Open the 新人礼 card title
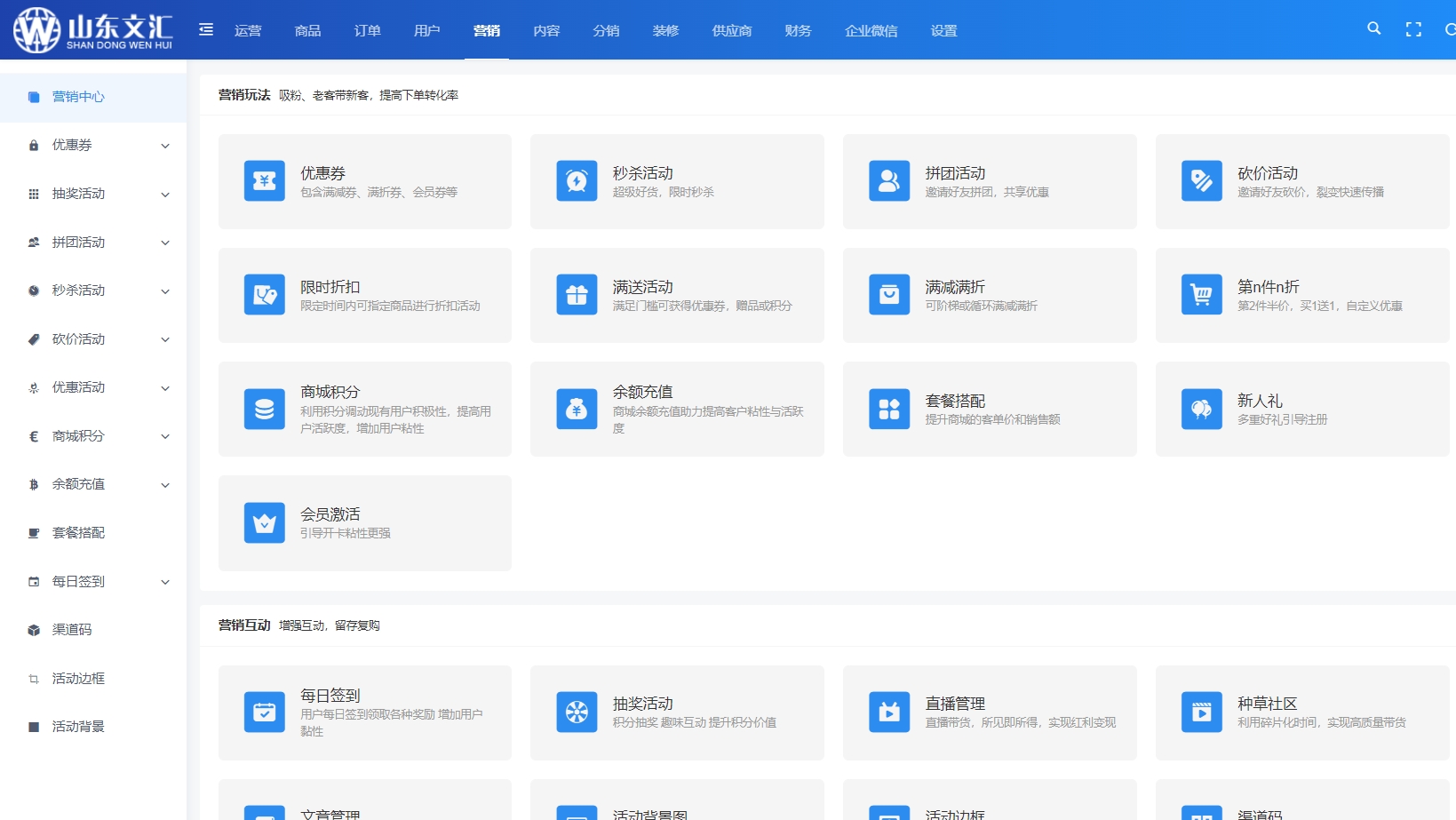 (x=1260, y=401)
